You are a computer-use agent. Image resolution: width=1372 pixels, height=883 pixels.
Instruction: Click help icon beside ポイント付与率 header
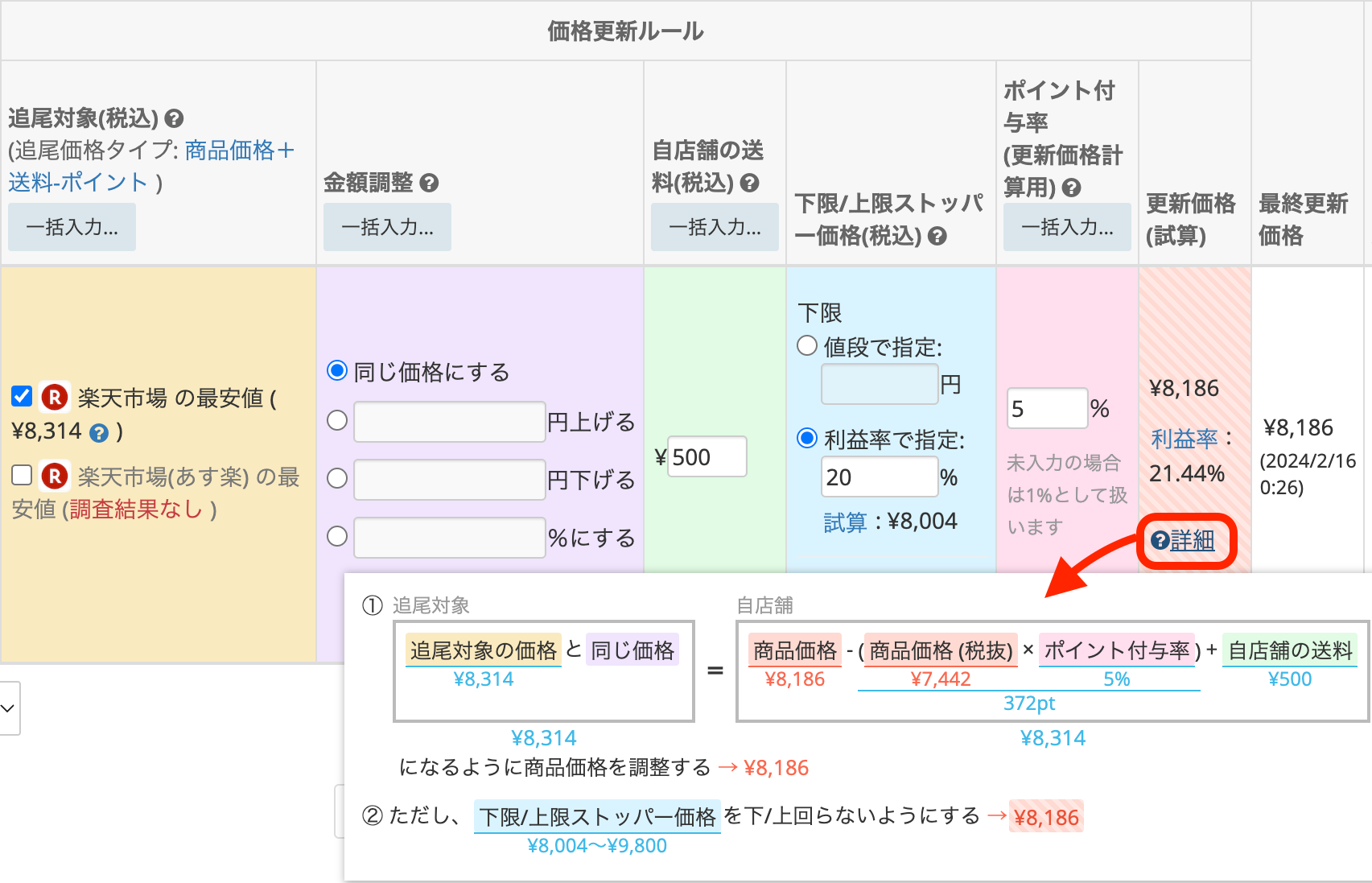pyautogui.click(x=1071, y=188)
